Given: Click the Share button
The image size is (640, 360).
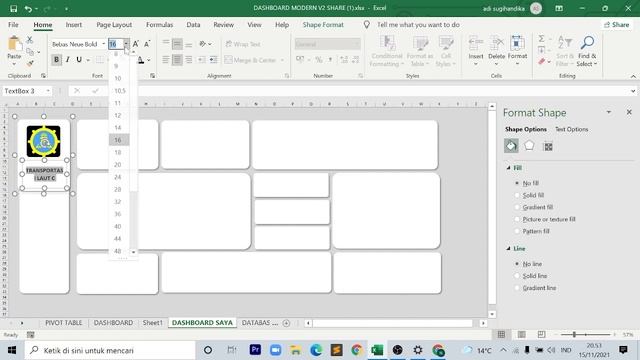Looking at the screenshot, I should [617, 25].
